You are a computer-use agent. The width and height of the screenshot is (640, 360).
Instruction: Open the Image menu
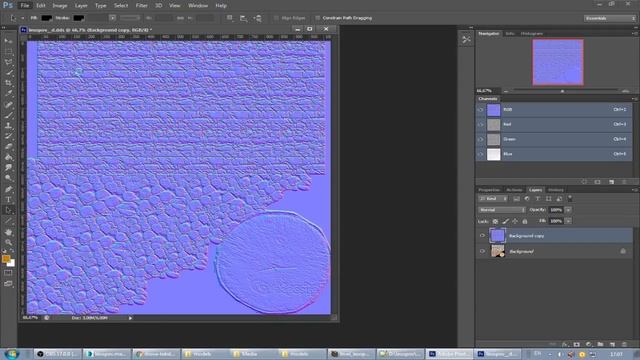pyautogui.click(x=60, y=6)
